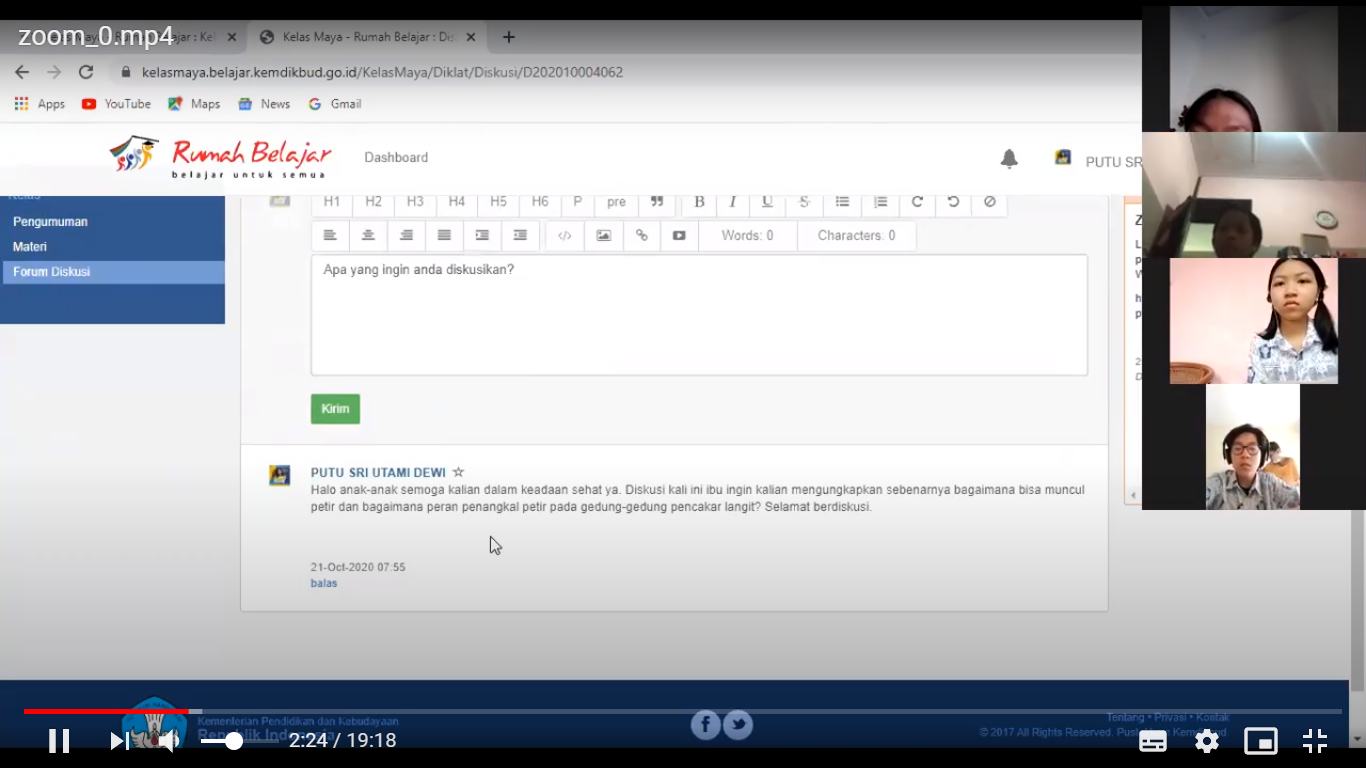The image size is (1366, 768).
Task: Go back in the browser
Action: tap(22, 72)
